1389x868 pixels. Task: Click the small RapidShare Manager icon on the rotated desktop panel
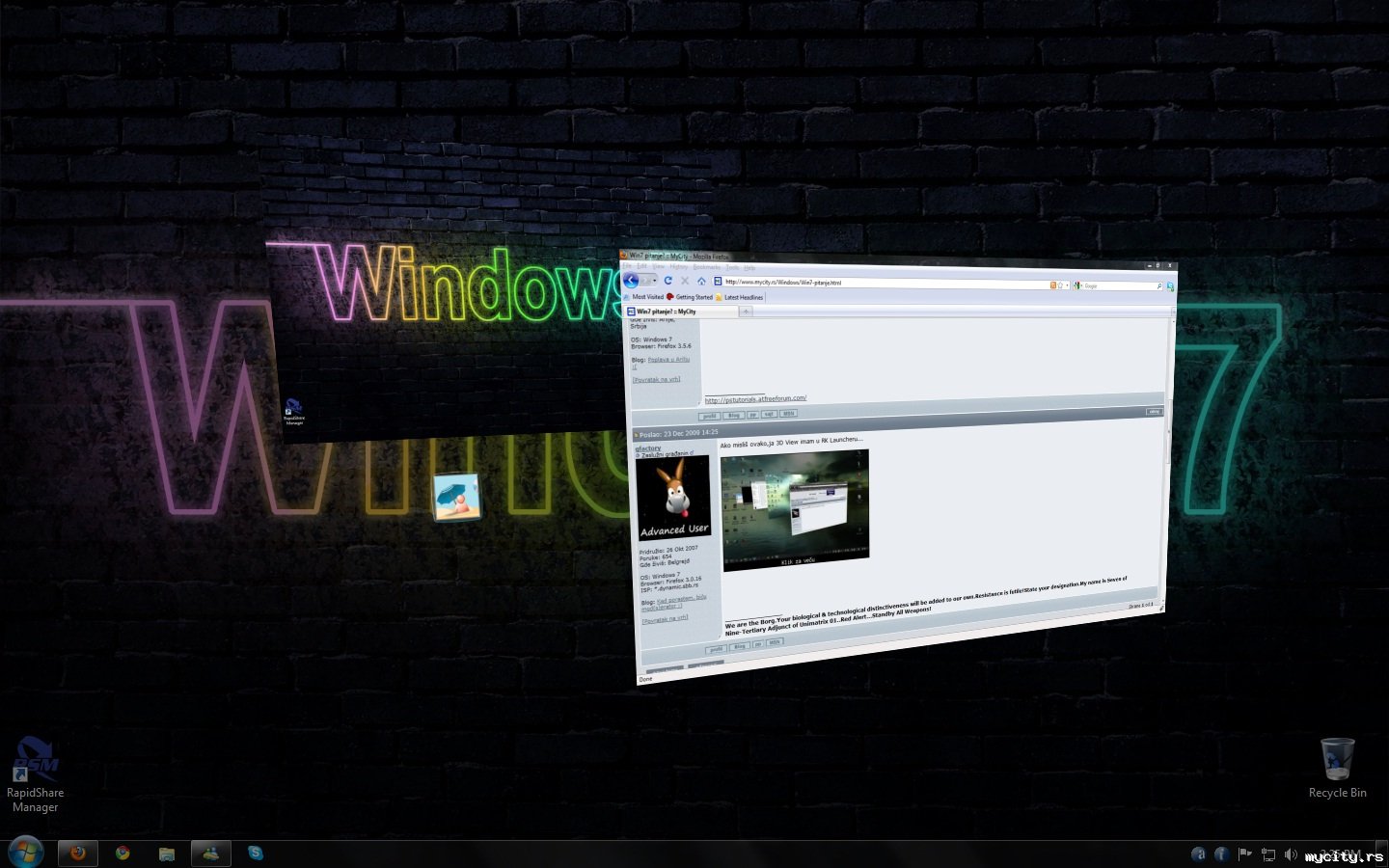tap(294, 412)
